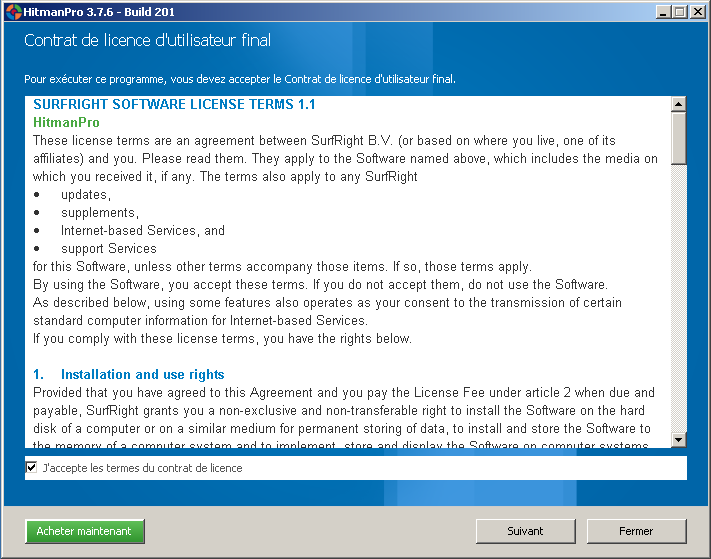Click the HitmanPro icon in title bar
Viewport: 711px width, 559px height.
(x=13, y=12)
